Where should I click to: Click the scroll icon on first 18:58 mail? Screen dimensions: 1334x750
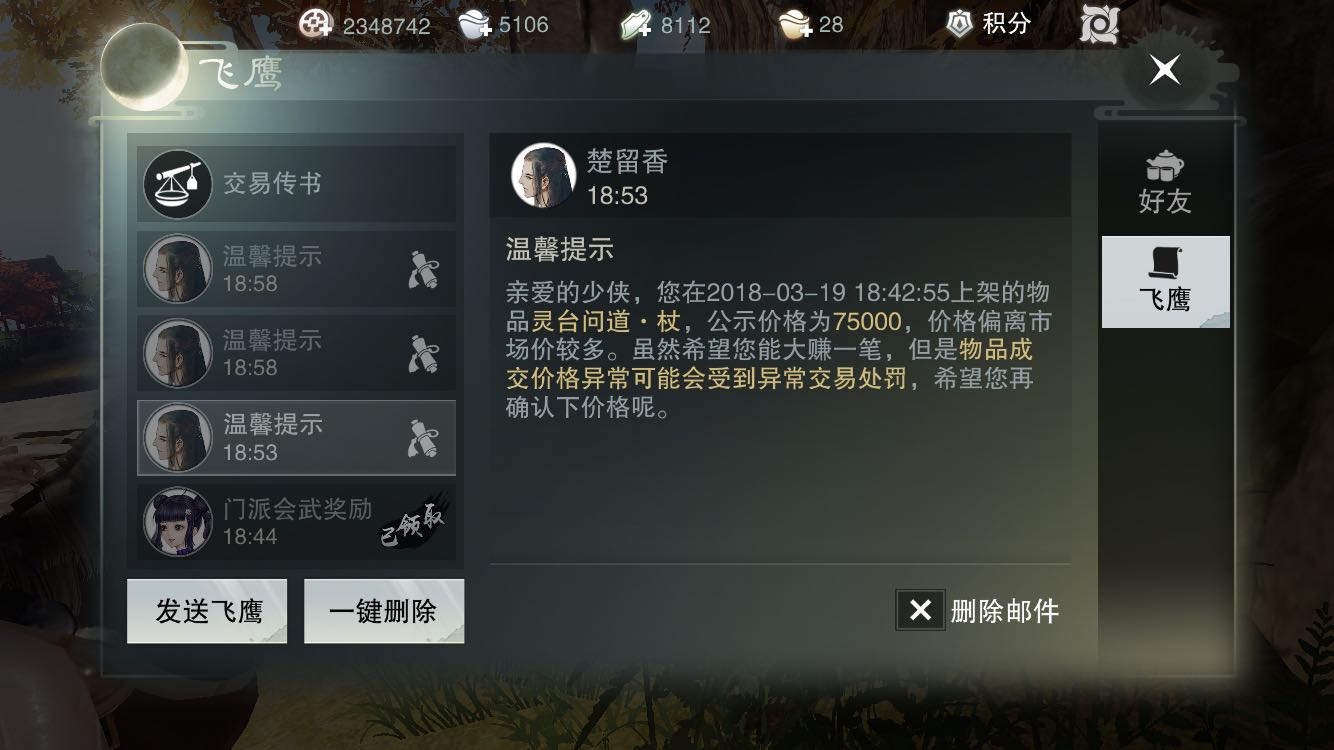424,269
